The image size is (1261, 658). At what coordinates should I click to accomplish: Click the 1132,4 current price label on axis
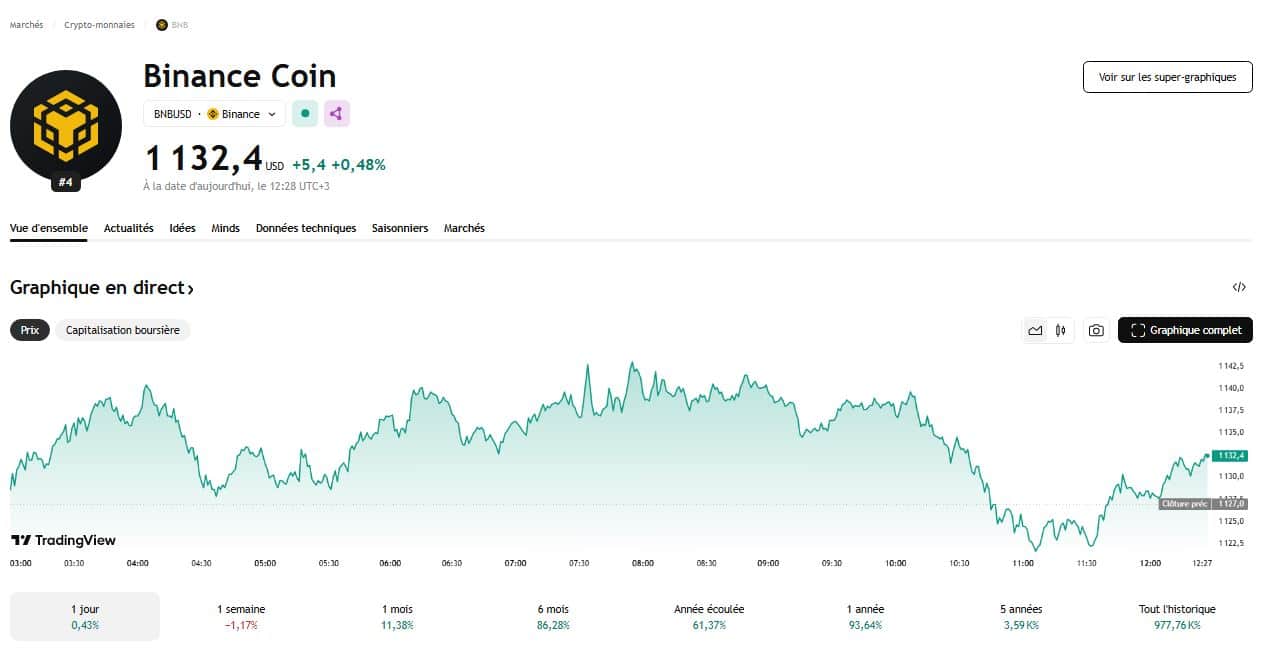click(x=1229, y=456)
